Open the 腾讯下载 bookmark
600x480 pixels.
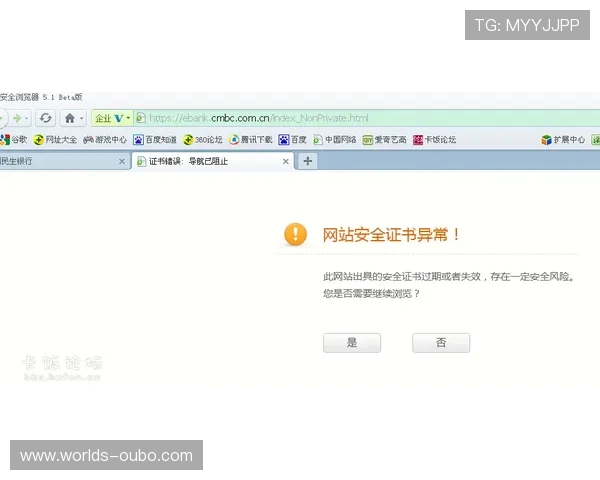pyautogui.click(x=251, y=140)
